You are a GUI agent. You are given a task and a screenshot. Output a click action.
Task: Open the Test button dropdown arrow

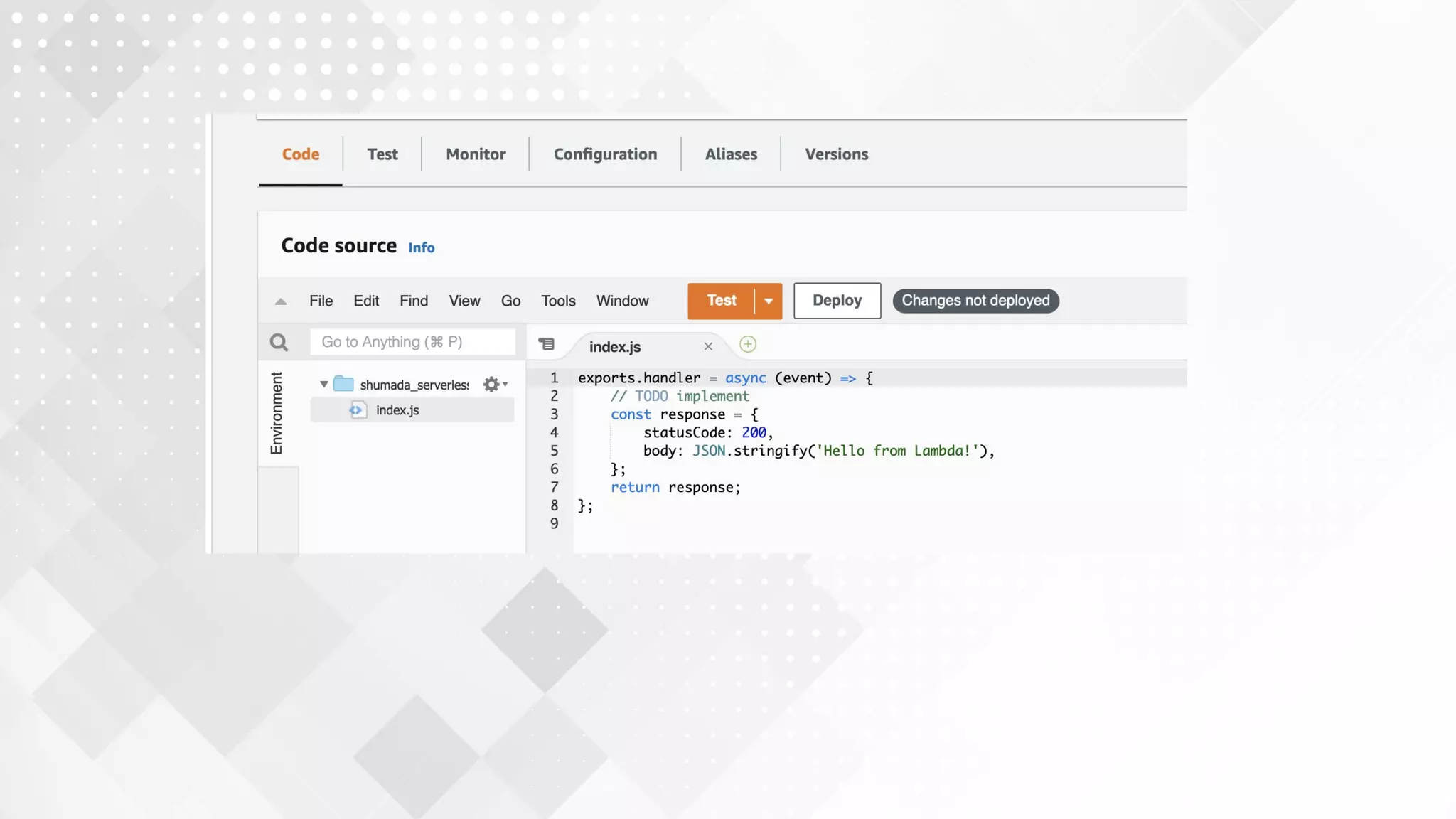(769, 301)
